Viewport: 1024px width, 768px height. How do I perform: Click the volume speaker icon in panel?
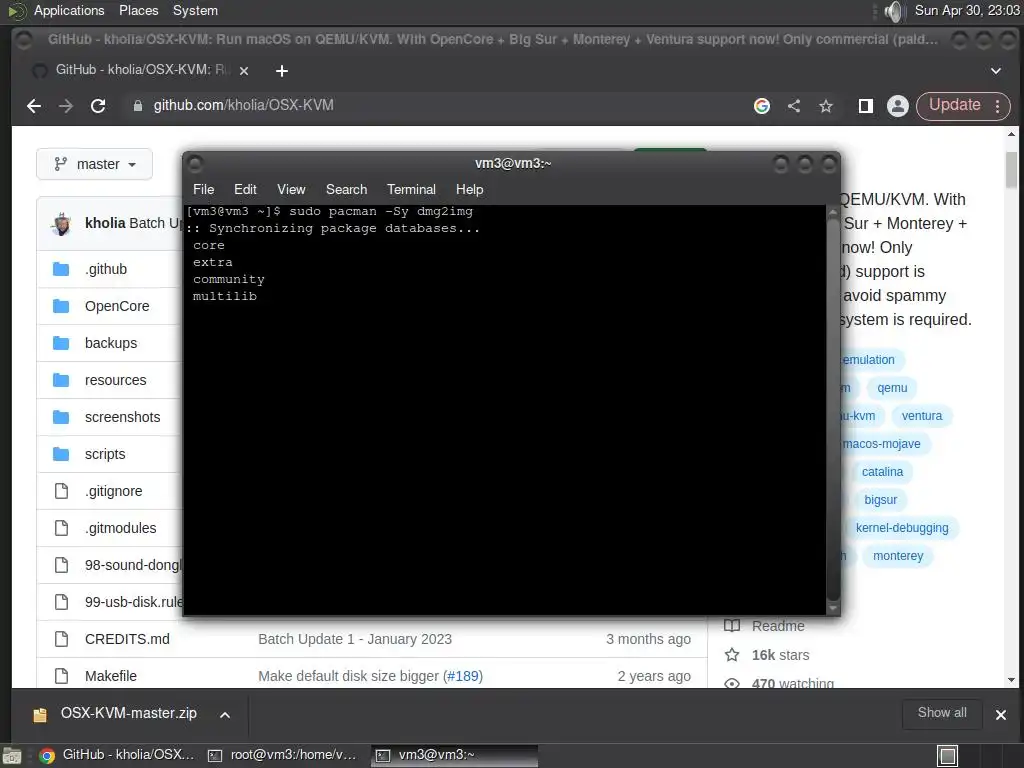[893, 11]
